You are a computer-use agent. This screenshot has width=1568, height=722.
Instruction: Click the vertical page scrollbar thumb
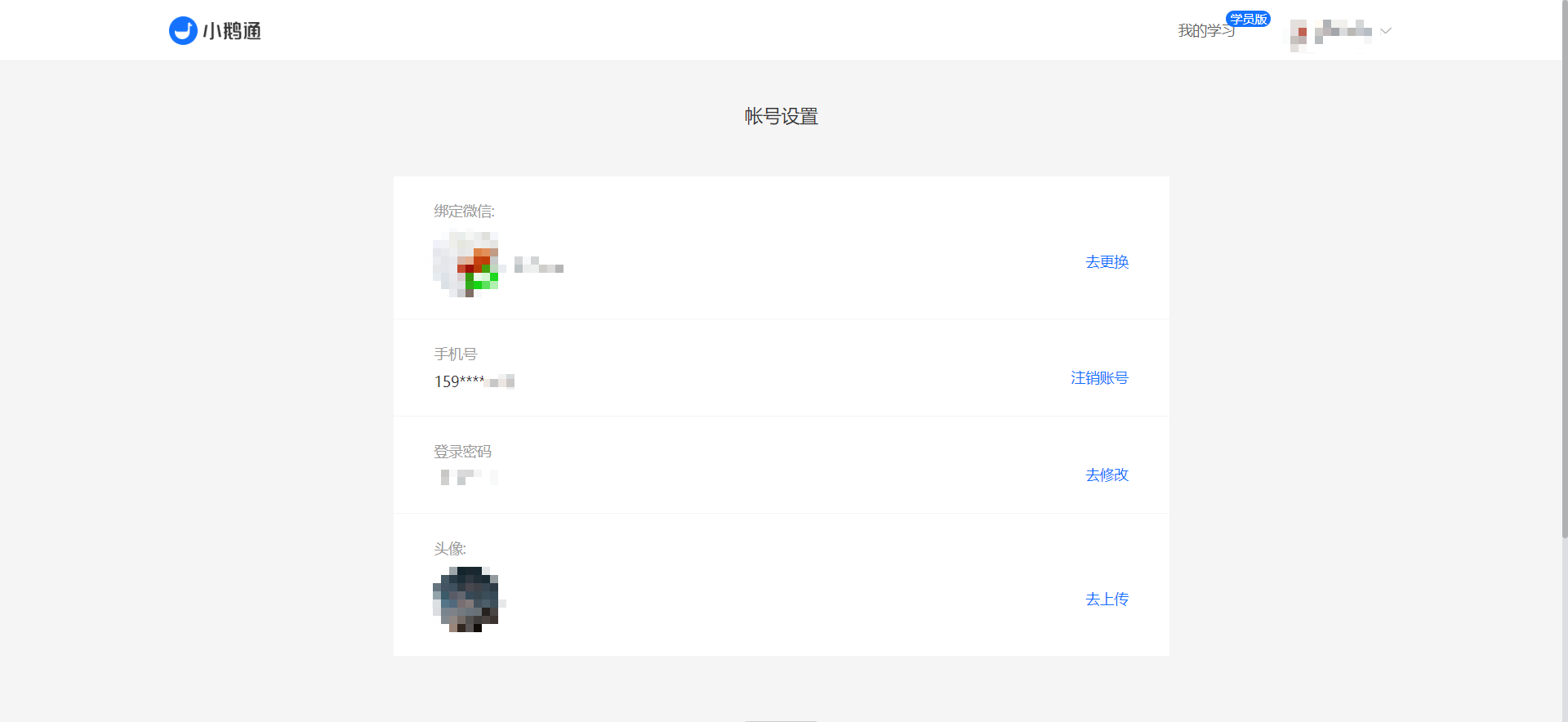1564,270
